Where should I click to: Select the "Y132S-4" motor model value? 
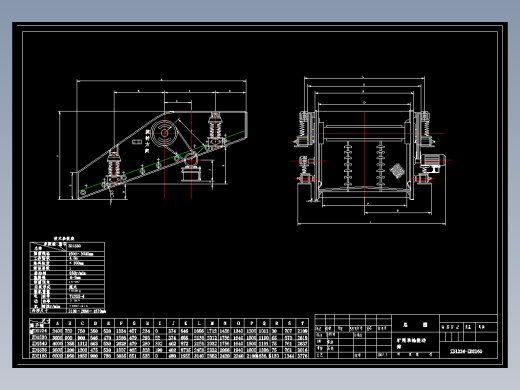coord(77,296)
